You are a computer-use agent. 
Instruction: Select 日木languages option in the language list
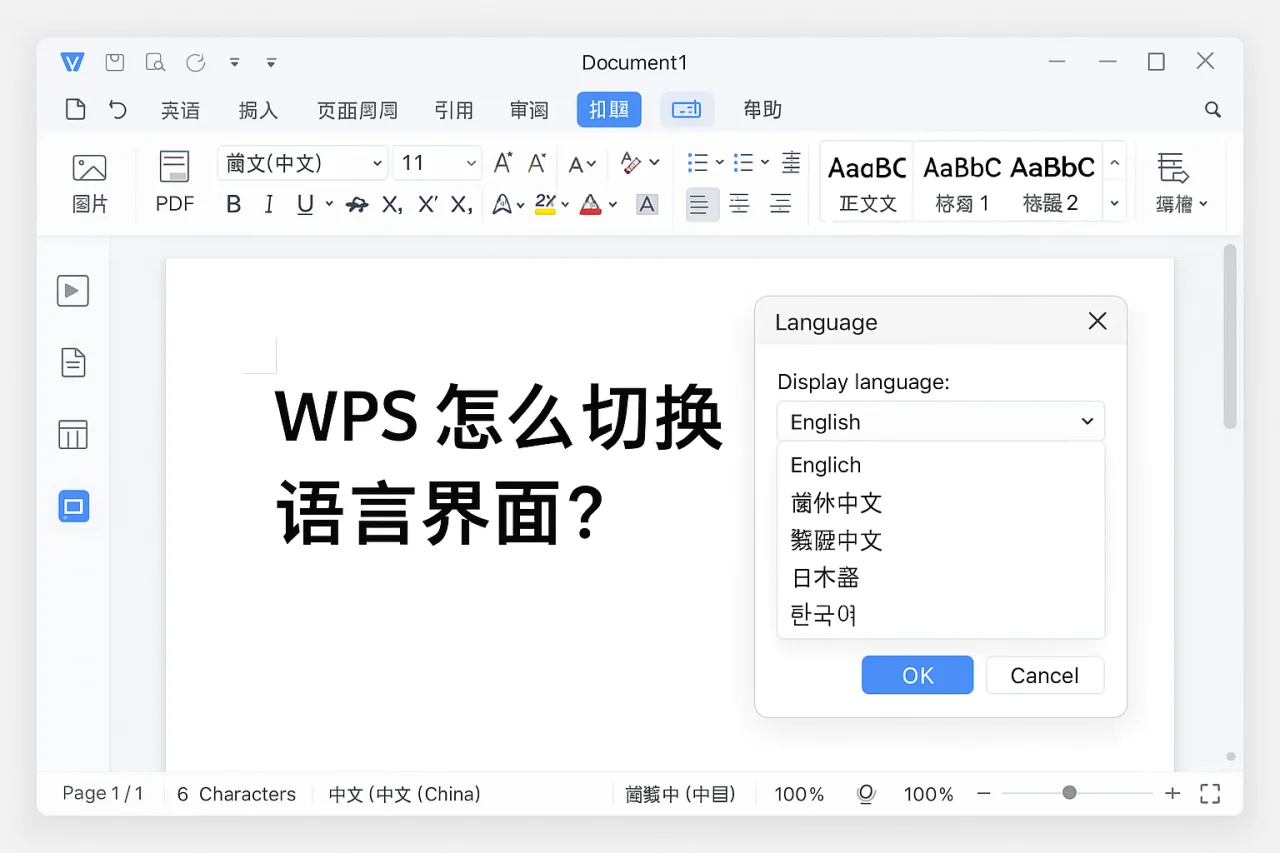(824, 577)
